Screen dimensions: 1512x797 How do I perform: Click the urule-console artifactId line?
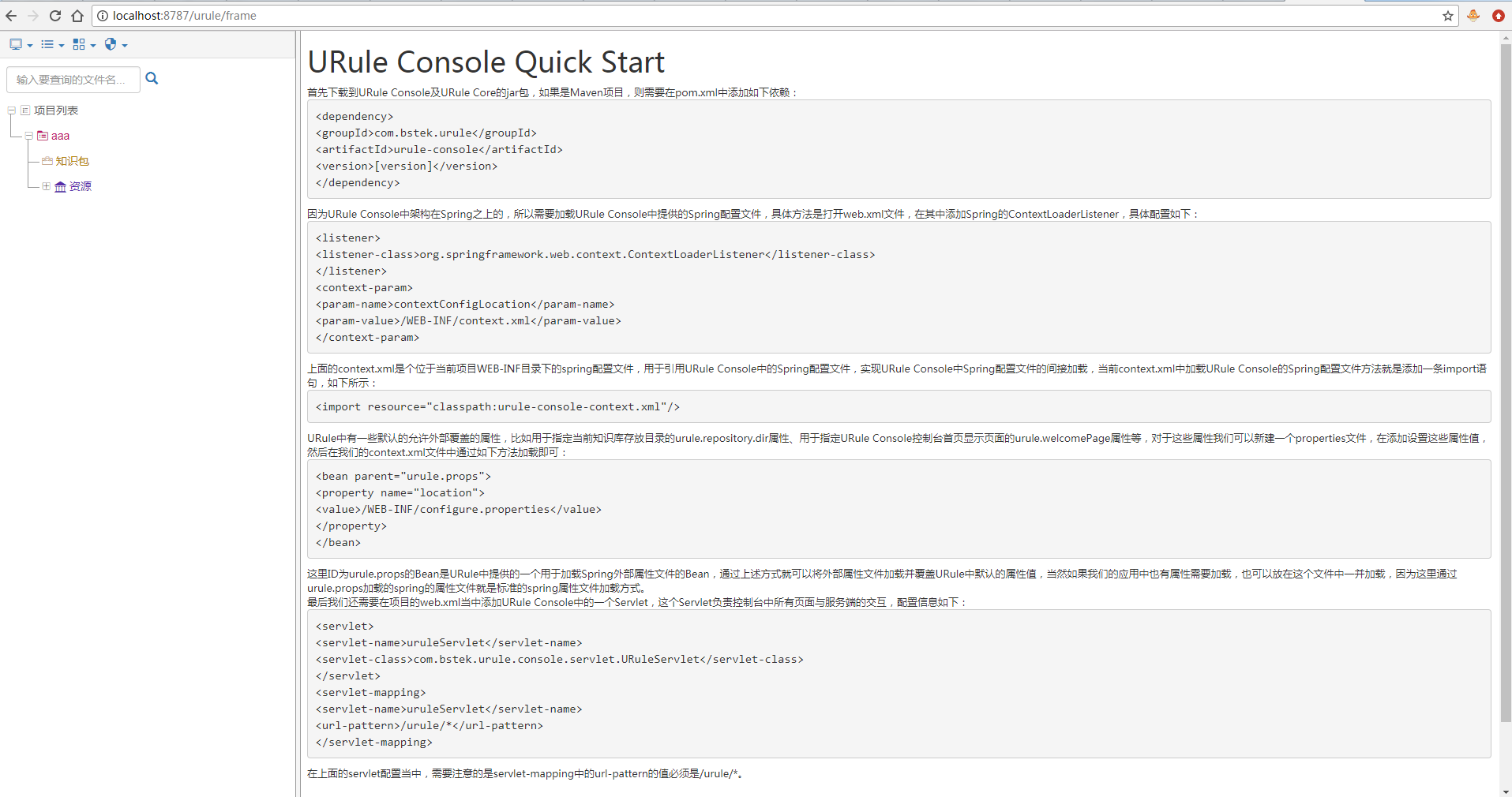(x=439, y=149)
